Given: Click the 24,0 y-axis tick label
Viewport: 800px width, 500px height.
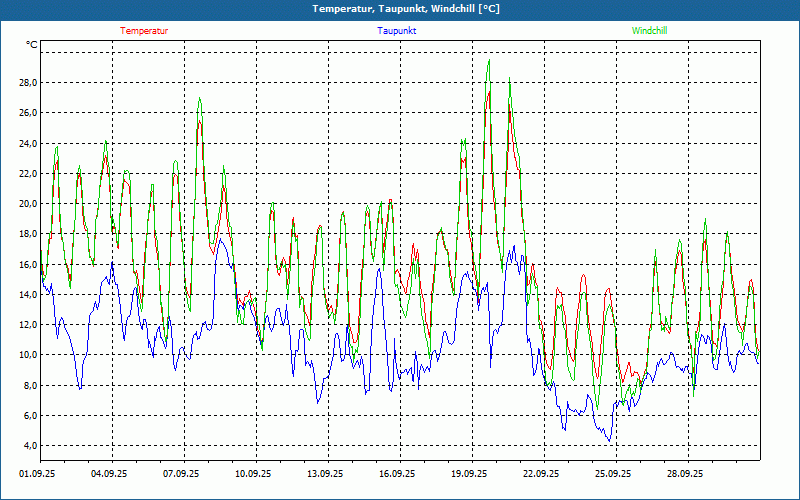Looking at the screenshot, I should 27,144.
